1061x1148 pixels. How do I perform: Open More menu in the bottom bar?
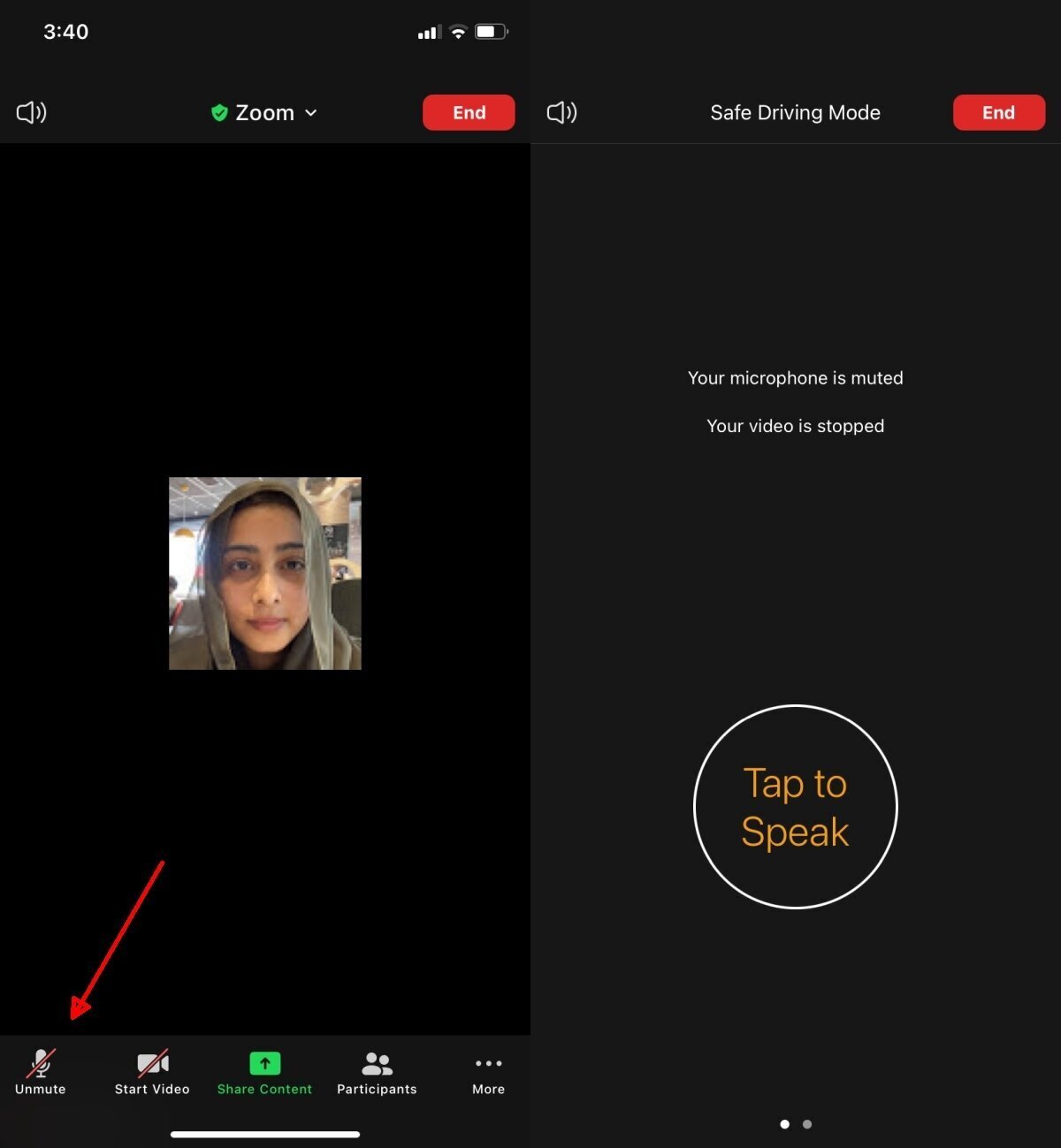coord(488,1072)
